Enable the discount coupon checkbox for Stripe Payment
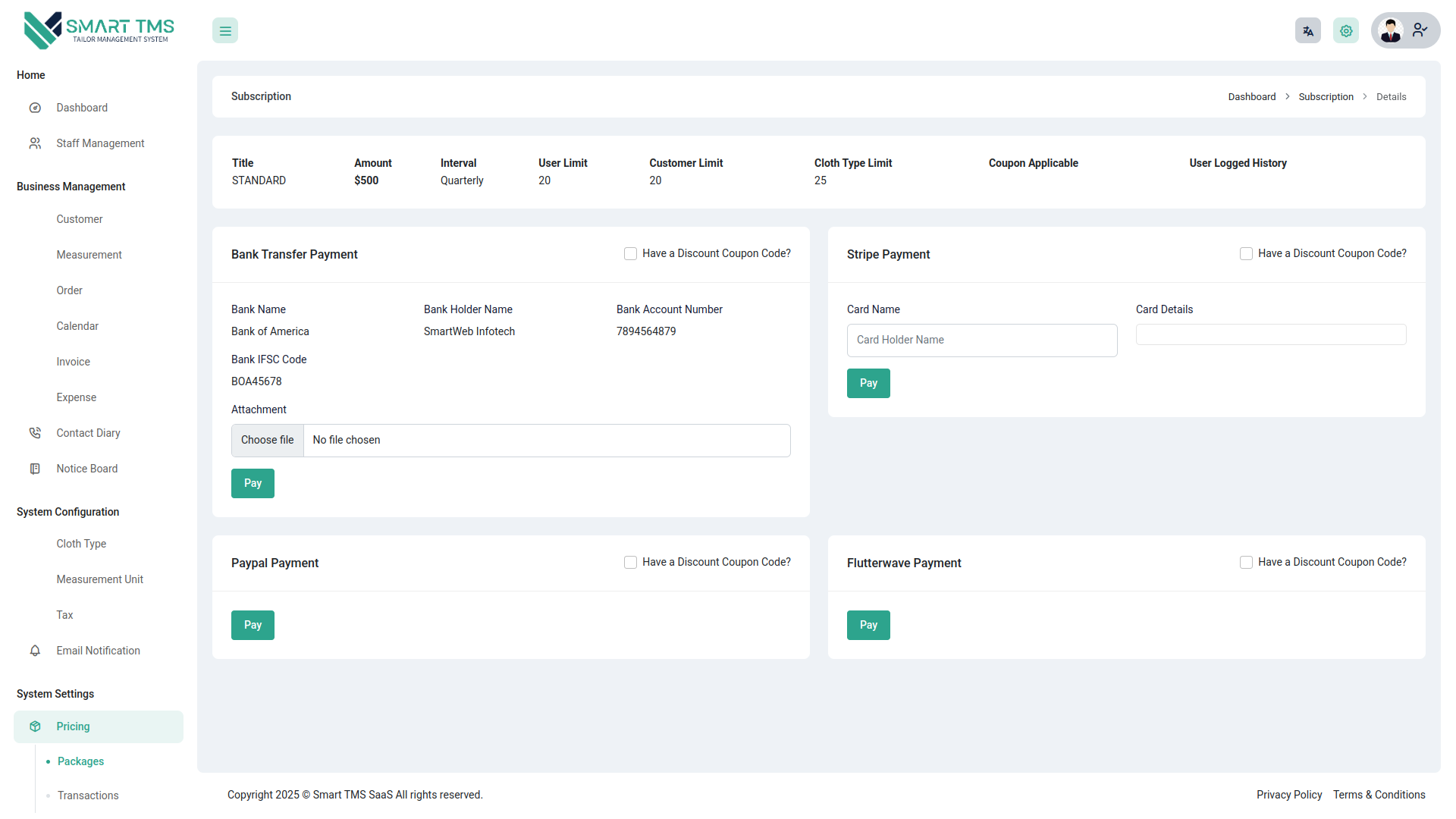 pos(1246,253)
